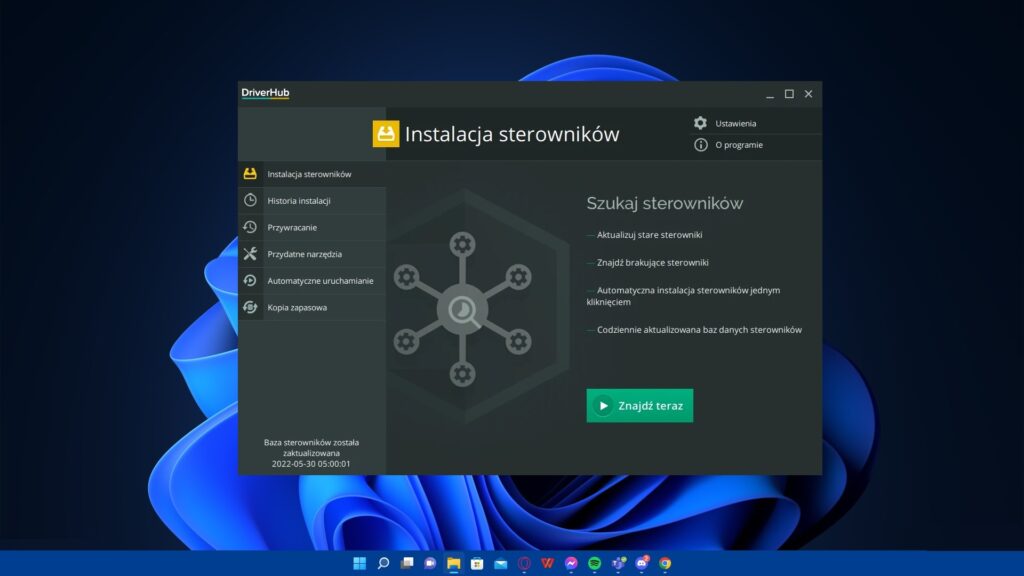Viewport: 1024px width, 576px height.
Task: Open Mail app from taskbar
Action: [501, 563]
